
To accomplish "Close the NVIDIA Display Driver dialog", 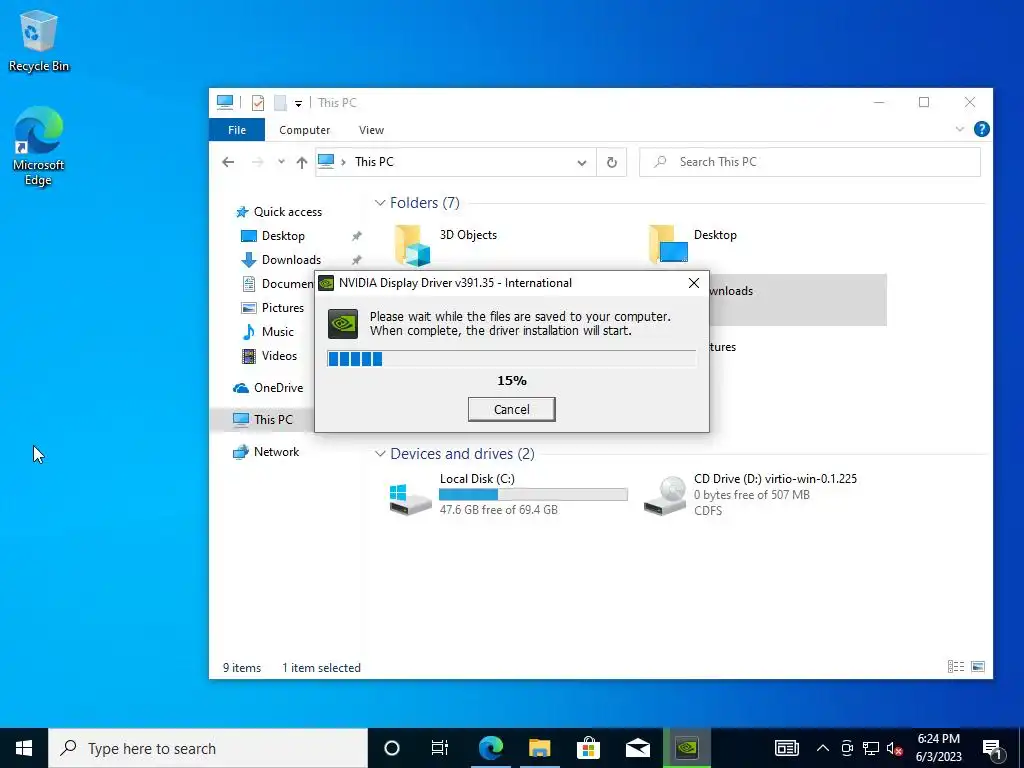I will (x=694, y=283).
